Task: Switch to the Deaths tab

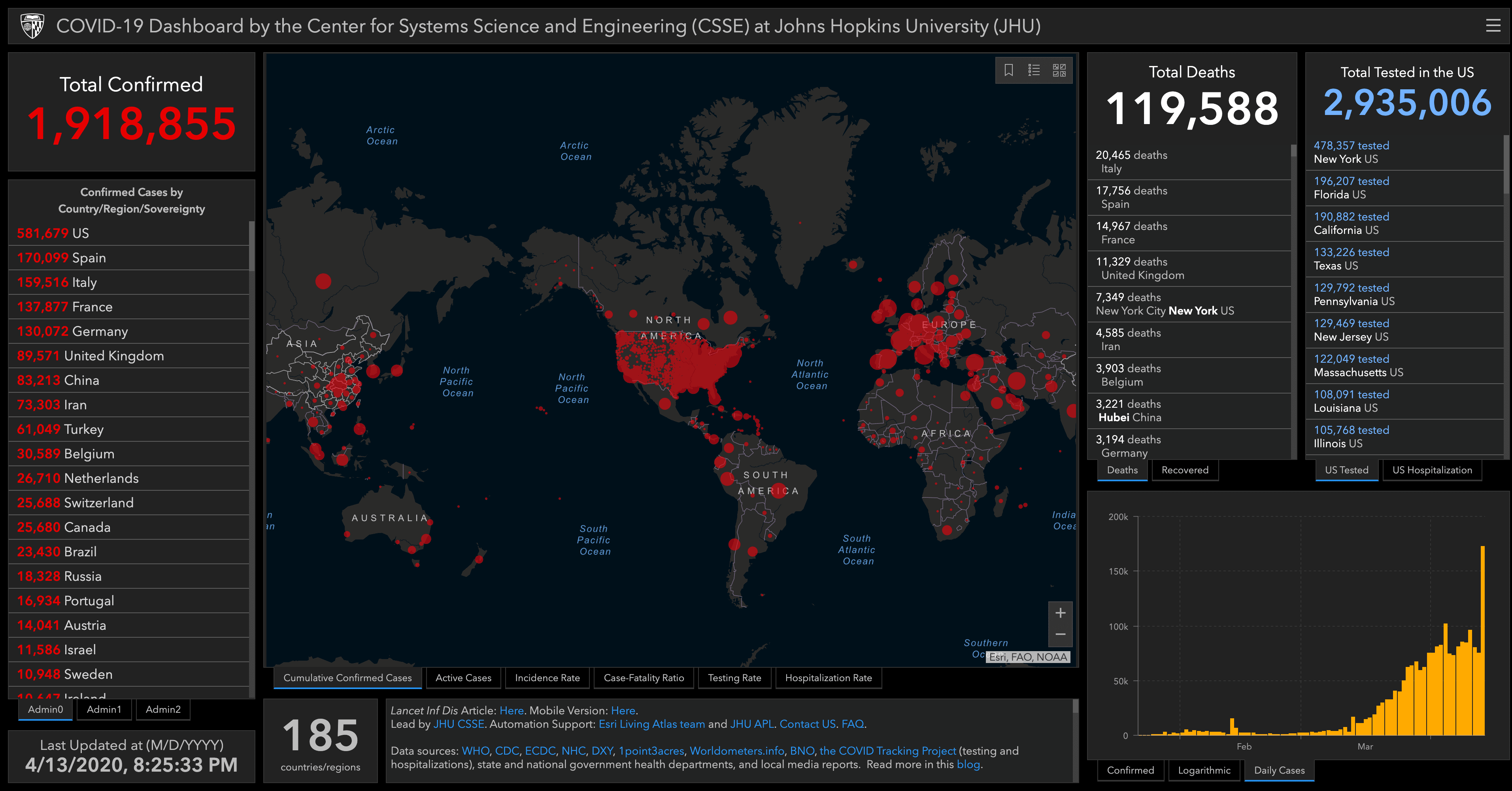Action: (1122, 470)
